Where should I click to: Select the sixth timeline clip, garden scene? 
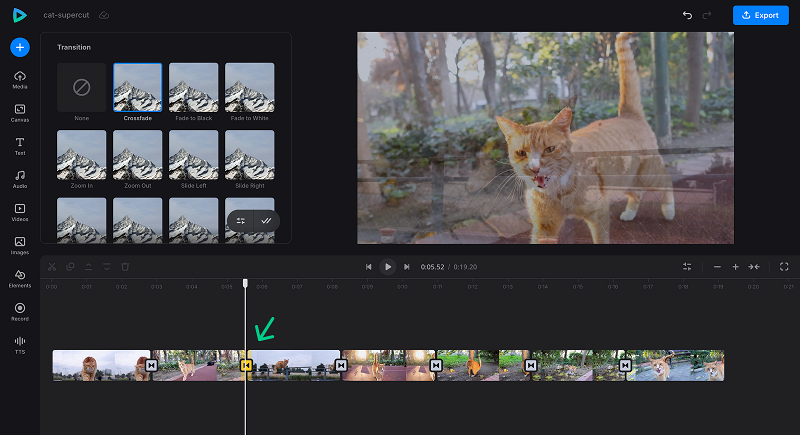[x=578, y=365]
